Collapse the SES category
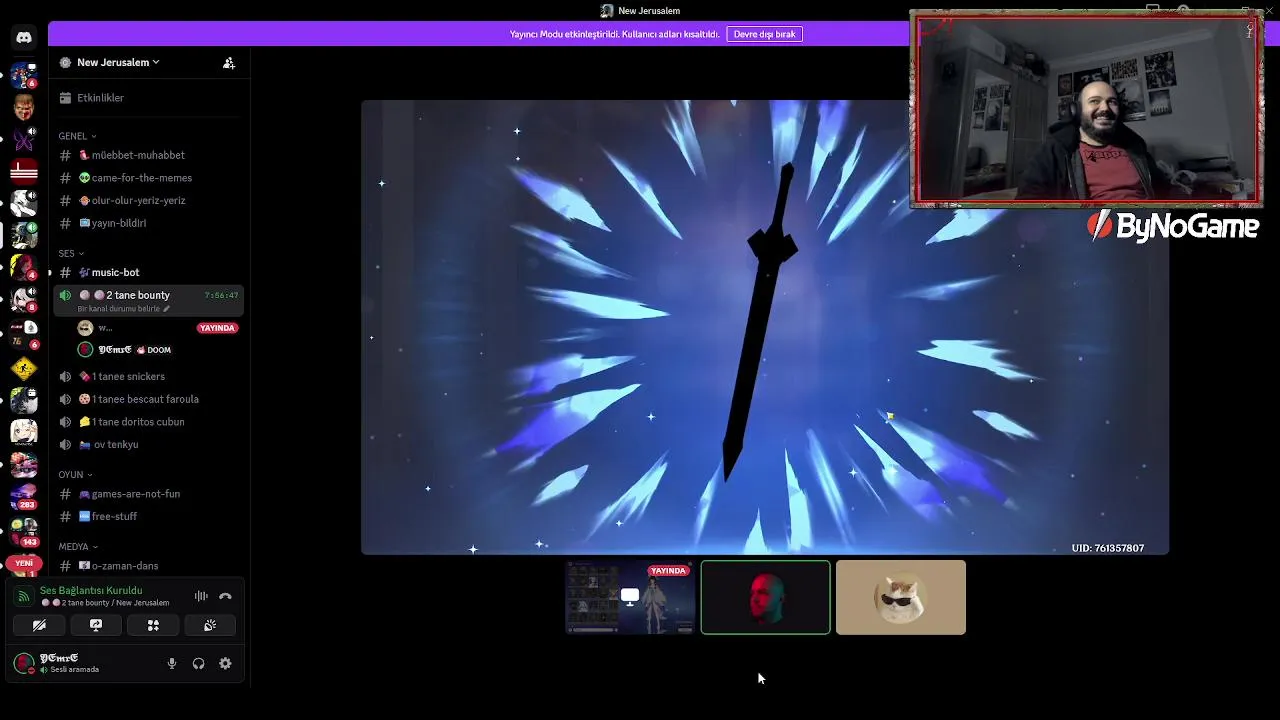Image resolution: width=1280 pixels, height=720 pixels. tap(71, 254)
